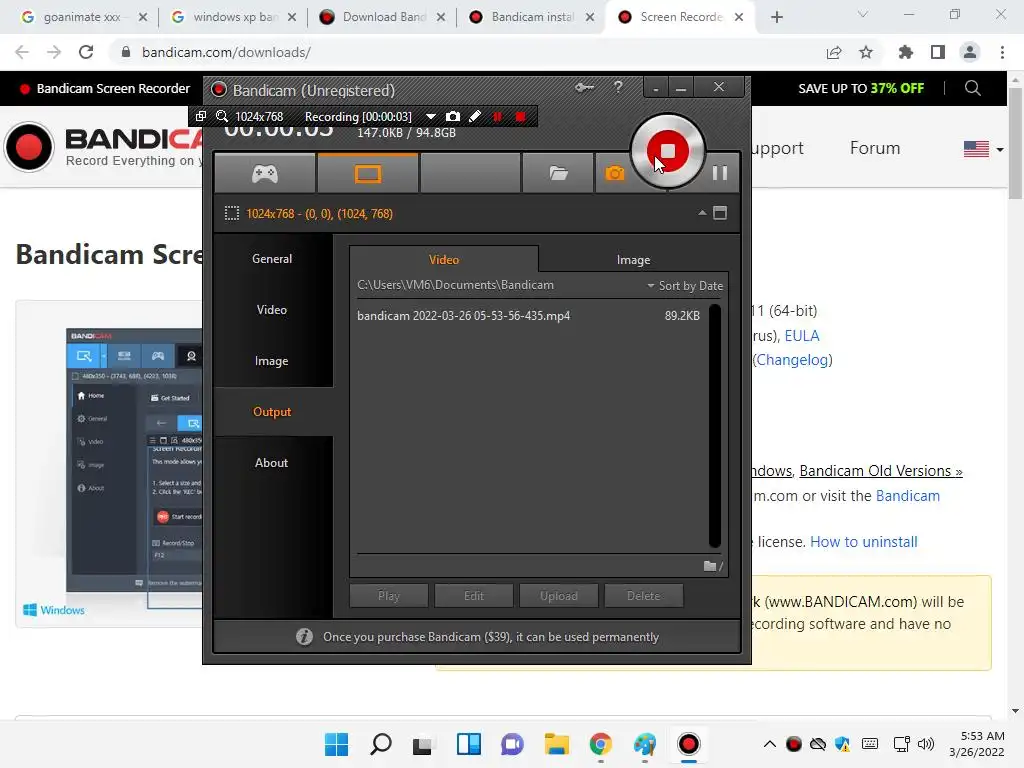Click overlapping windows icon in recording bar
This screenshot has height=768, width=1024.
(201, 116)
